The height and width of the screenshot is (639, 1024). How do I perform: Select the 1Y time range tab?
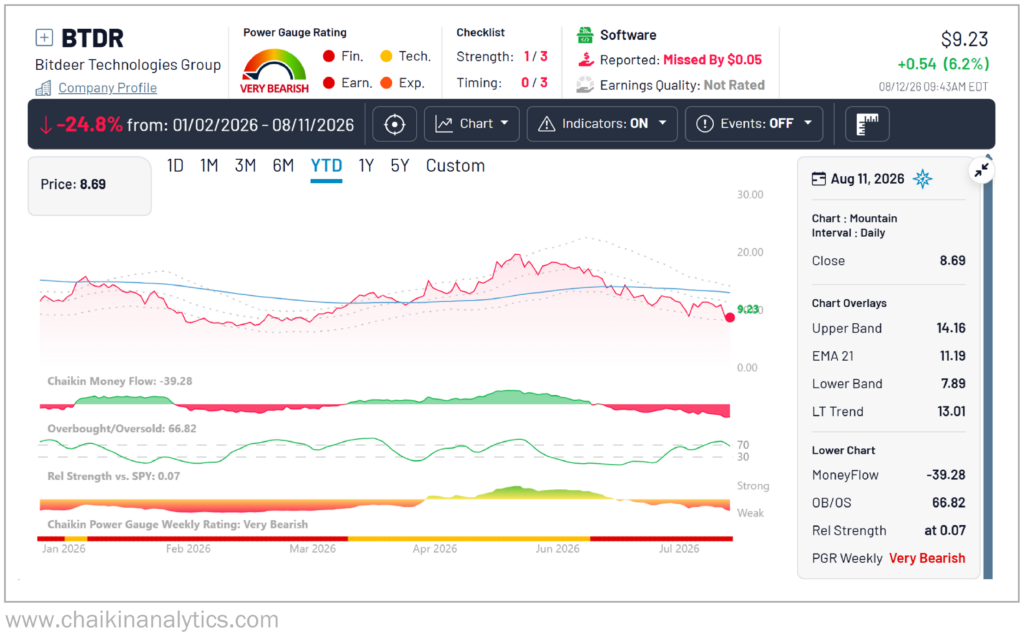[x=366, y=166]
